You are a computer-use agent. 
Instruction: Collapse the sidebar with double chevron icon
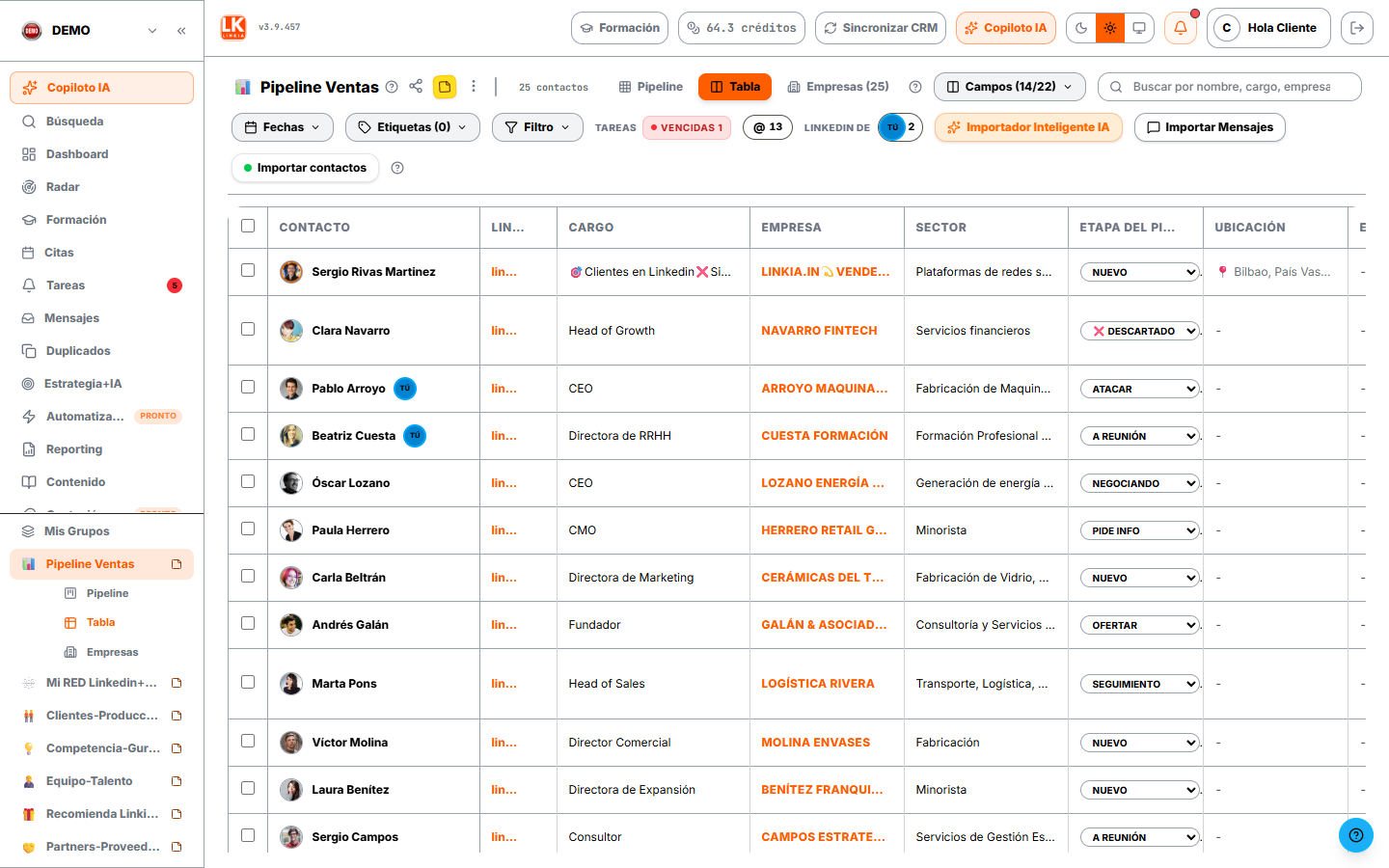tap(181, 31)
